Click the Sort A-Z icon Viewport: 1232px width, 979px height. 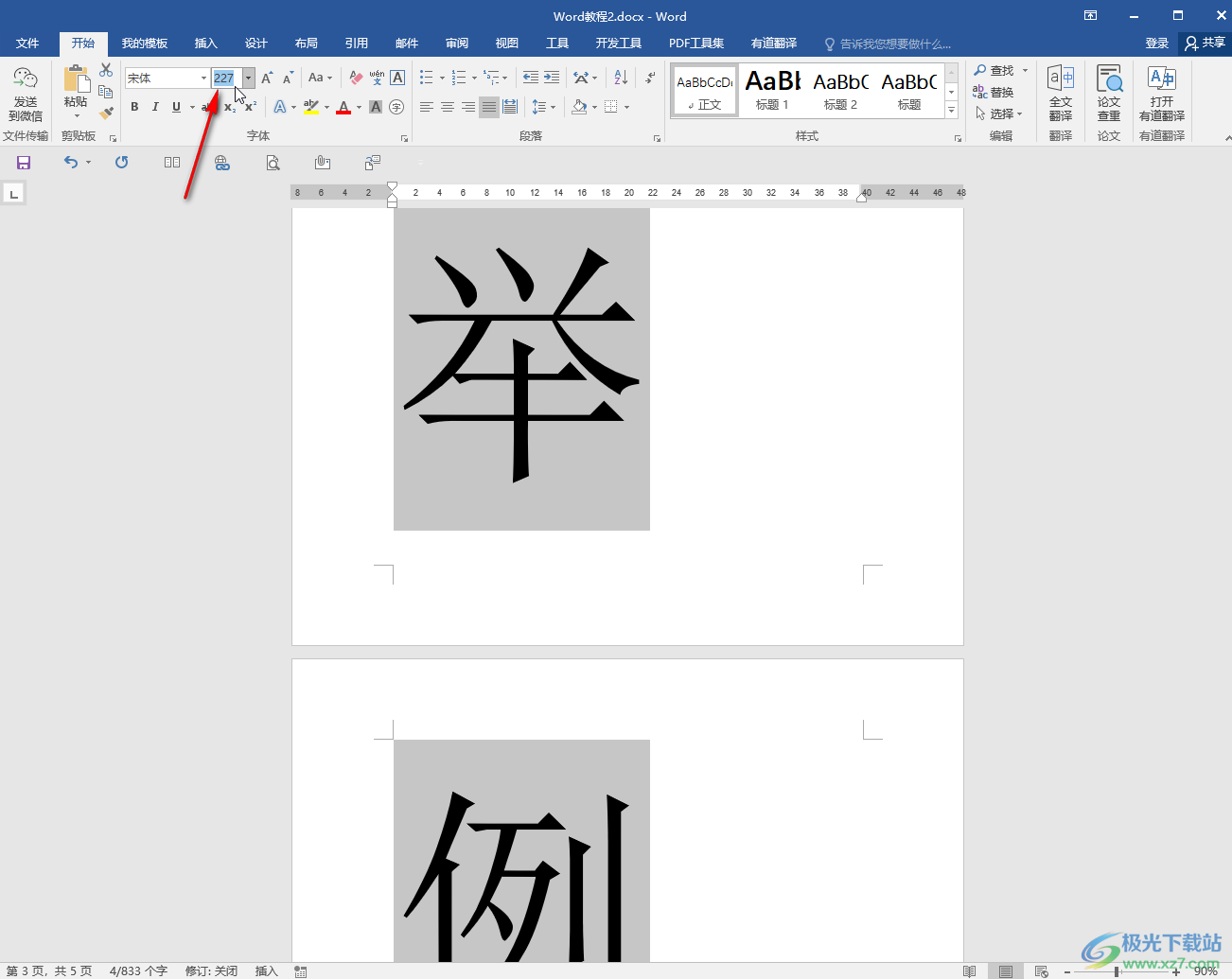621,78
